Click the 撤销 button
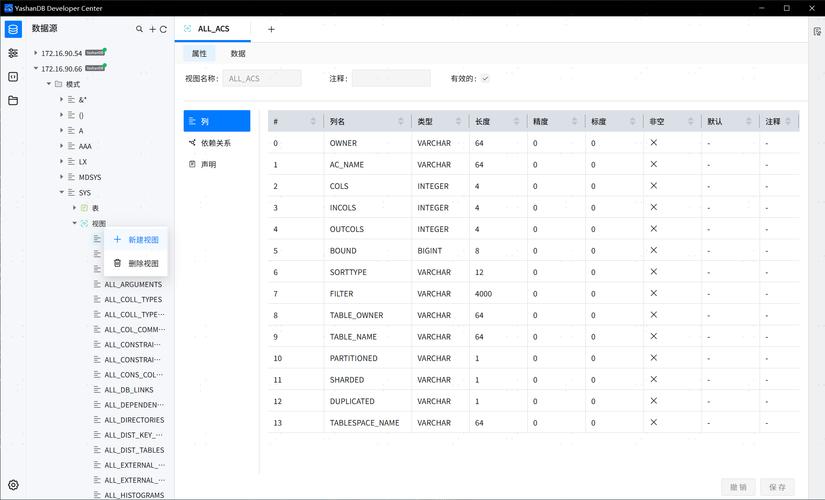The width and height of the screenshot is (825, 500). click(x=738, y=487)
